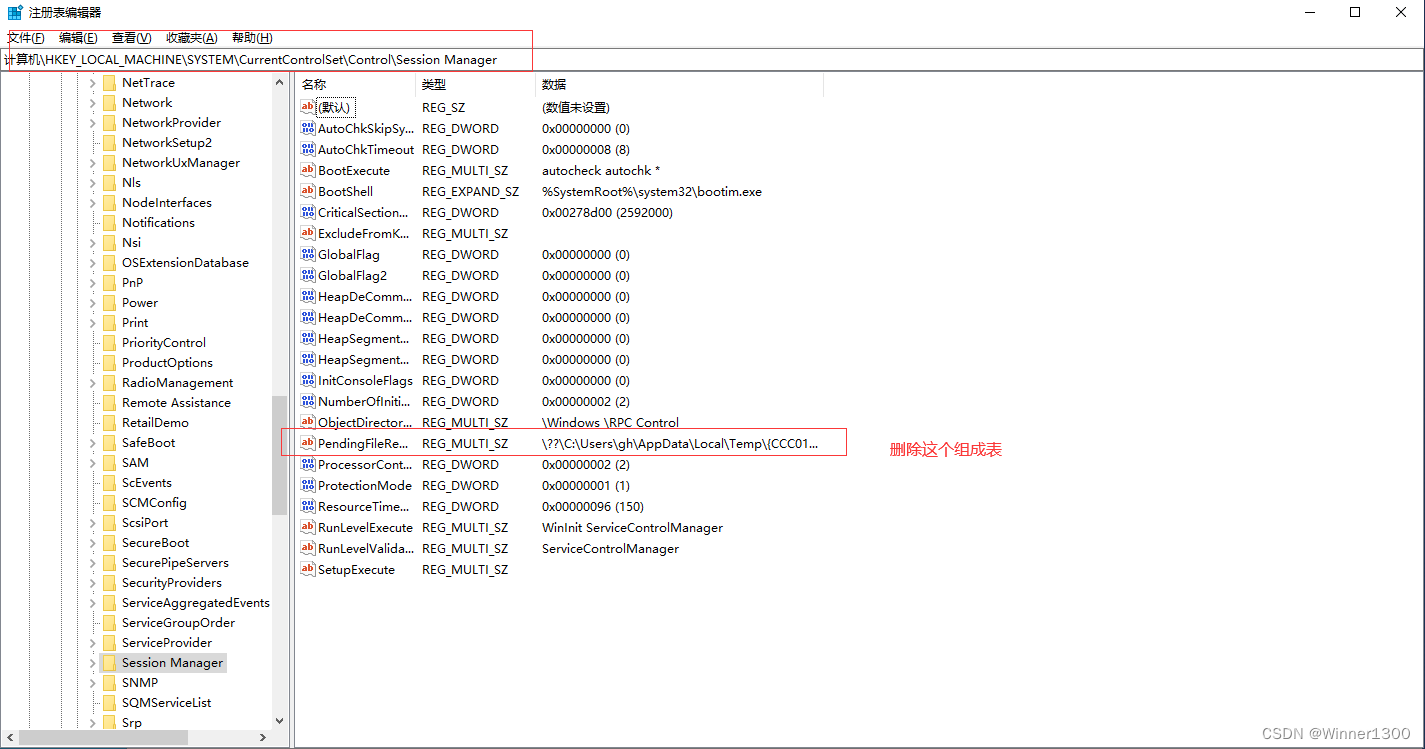Screen dimensions: 1425x749
Task: Click the registry path address bar
Action: click(x=712, y=60)
